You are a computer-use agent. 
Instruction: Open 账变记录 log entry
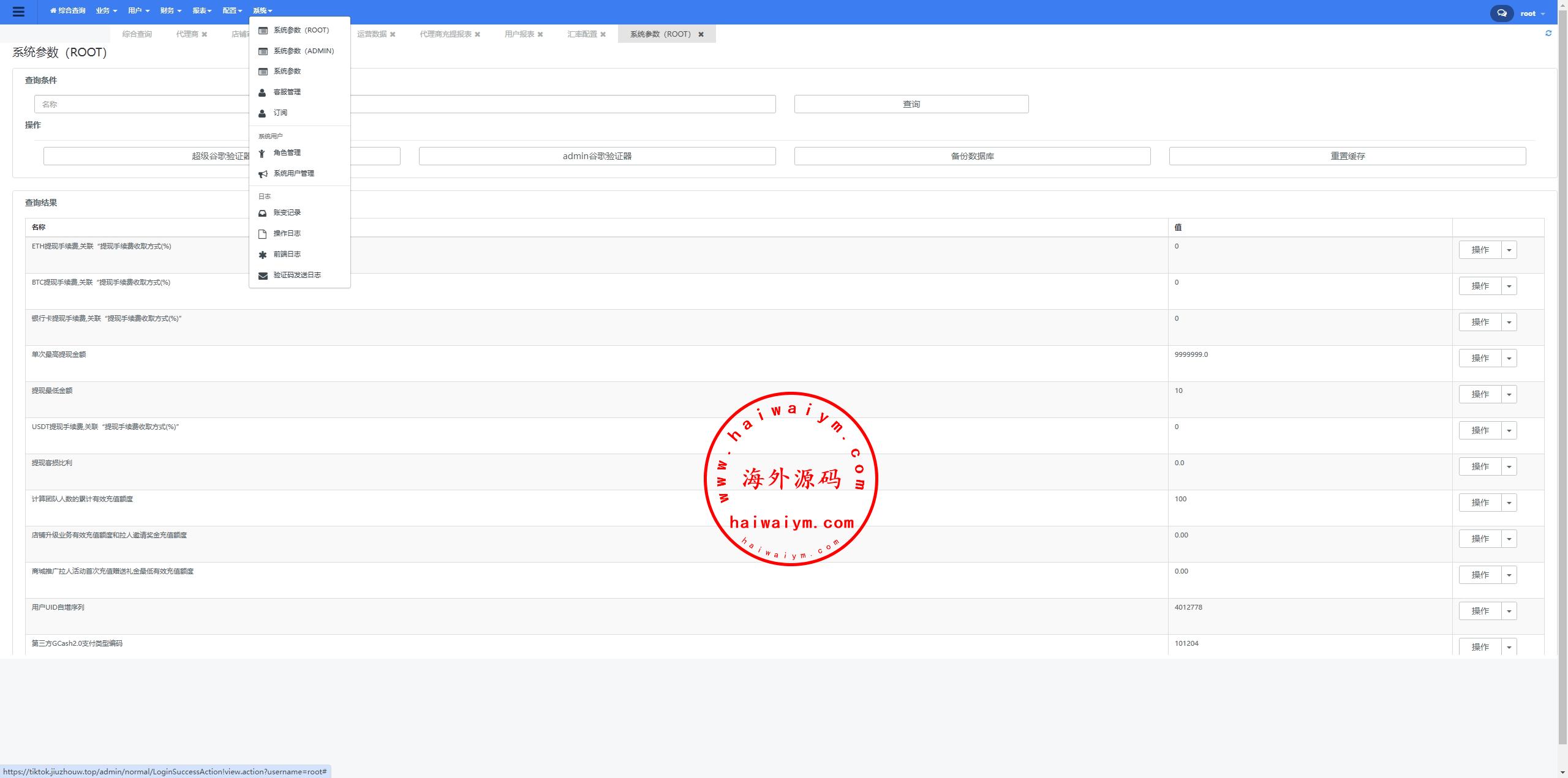(287, 212)
